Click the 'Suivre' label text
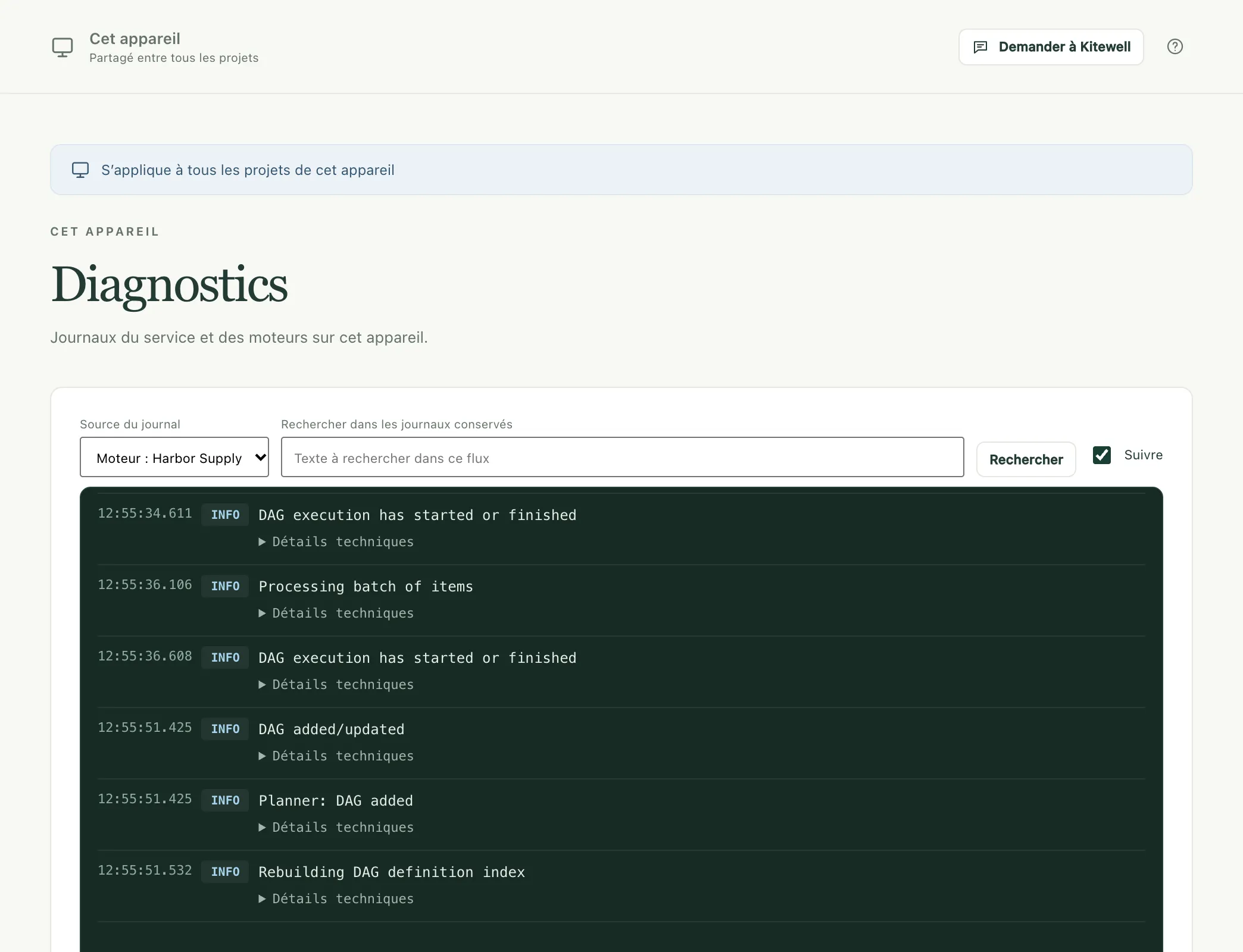 pyautogui.click(x=1143, y=455)
